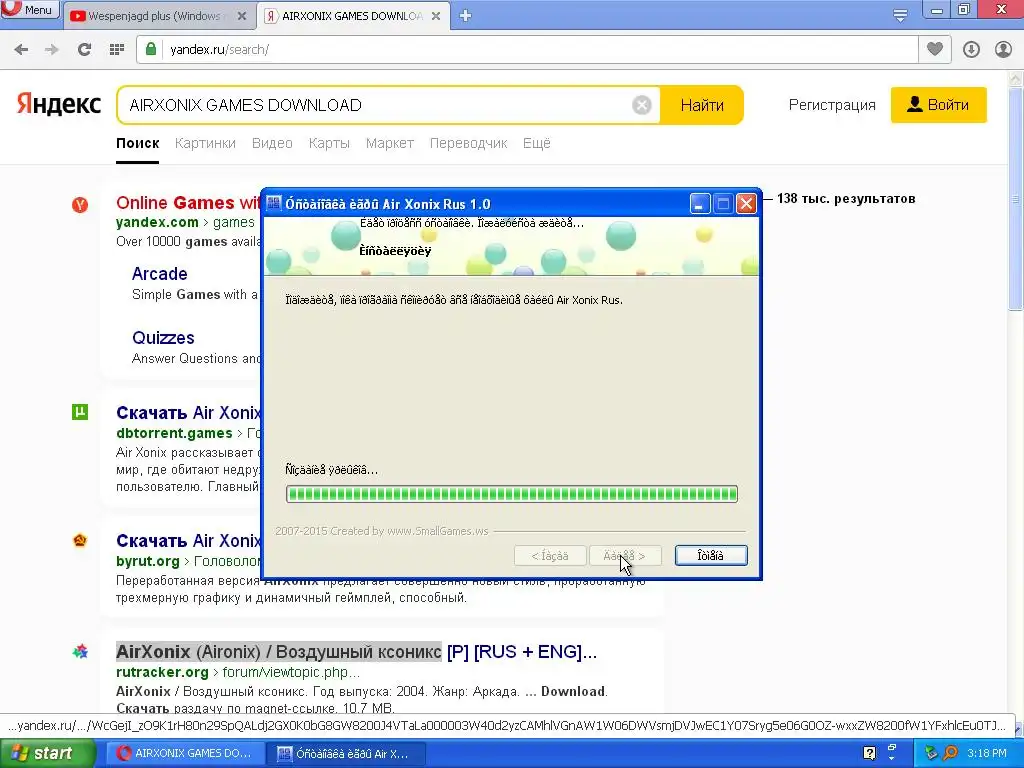The image size is (1024, 768).
Task: Open the Speed Dial grid icon
Action: tap(117, 49)
